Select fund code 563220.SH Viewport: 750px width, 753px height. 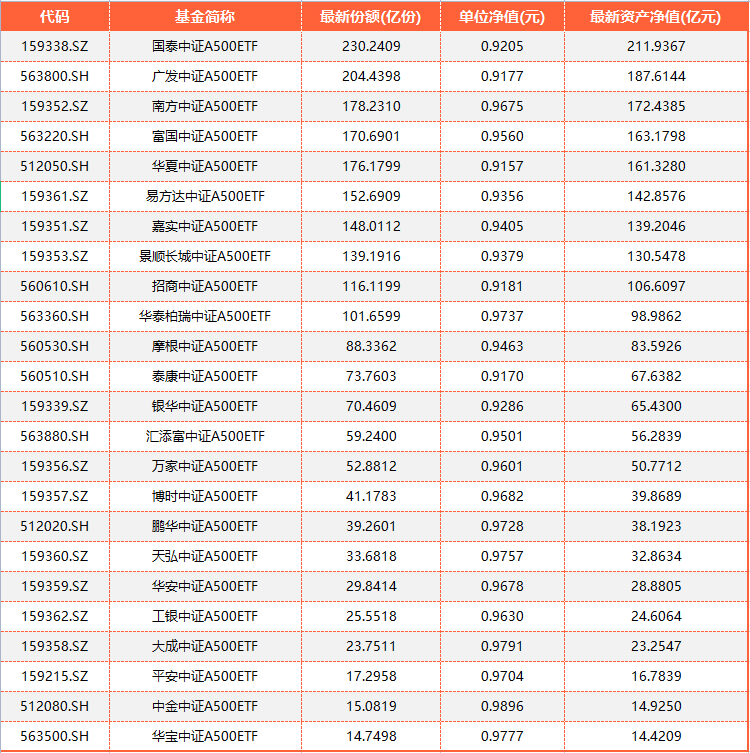(55, 136)
